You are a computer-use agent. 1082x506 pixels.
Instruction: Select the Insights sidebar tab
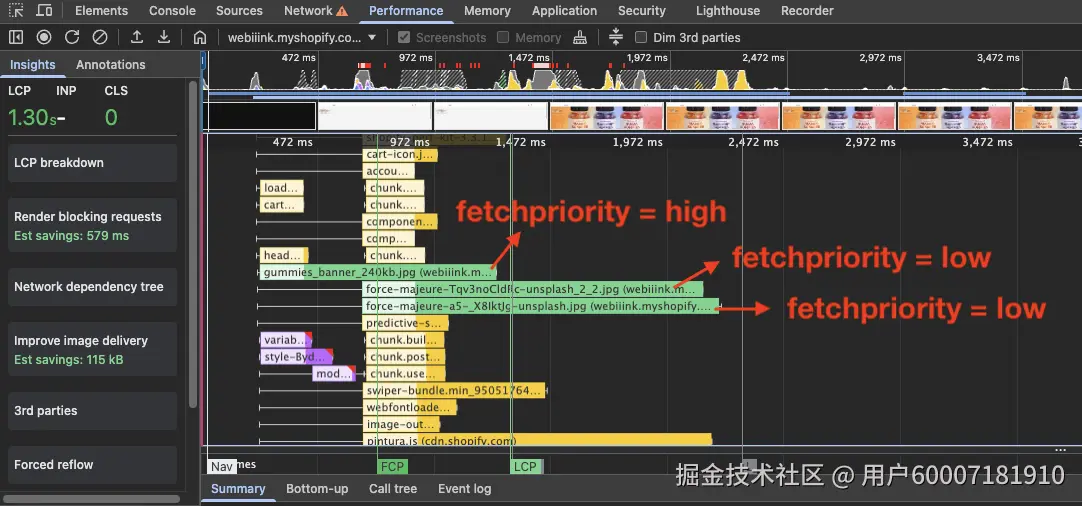[x=32, y=64]
